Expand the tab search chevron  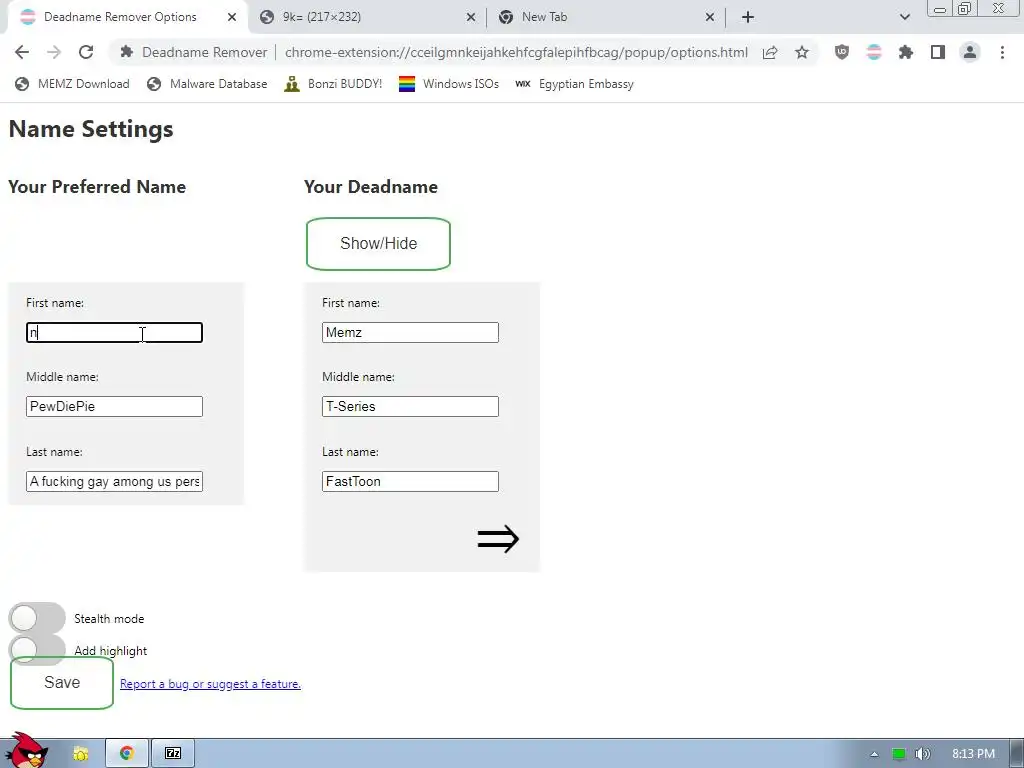904,17
